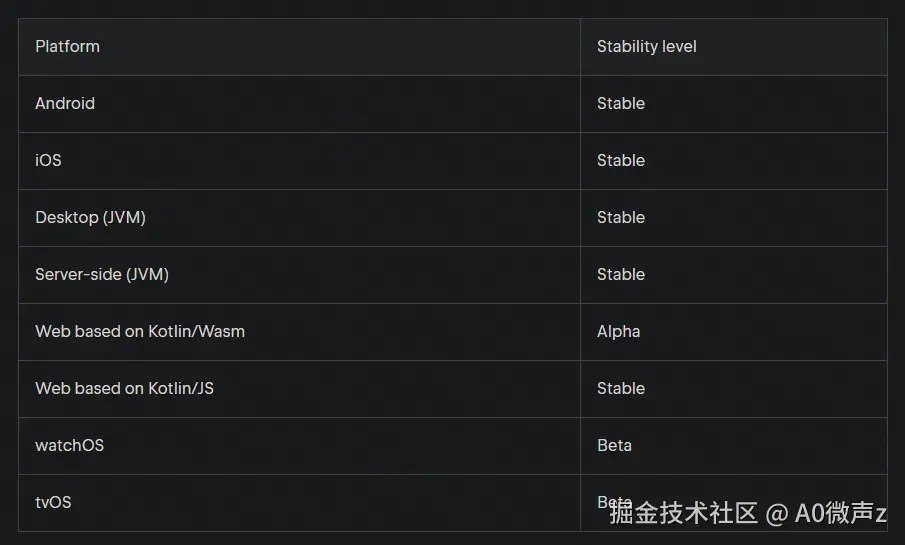The width and height of the screenshot is (905, 545).
Task: Click the 掘金技术社区 watermark text
Action: (x=684, y=513)
